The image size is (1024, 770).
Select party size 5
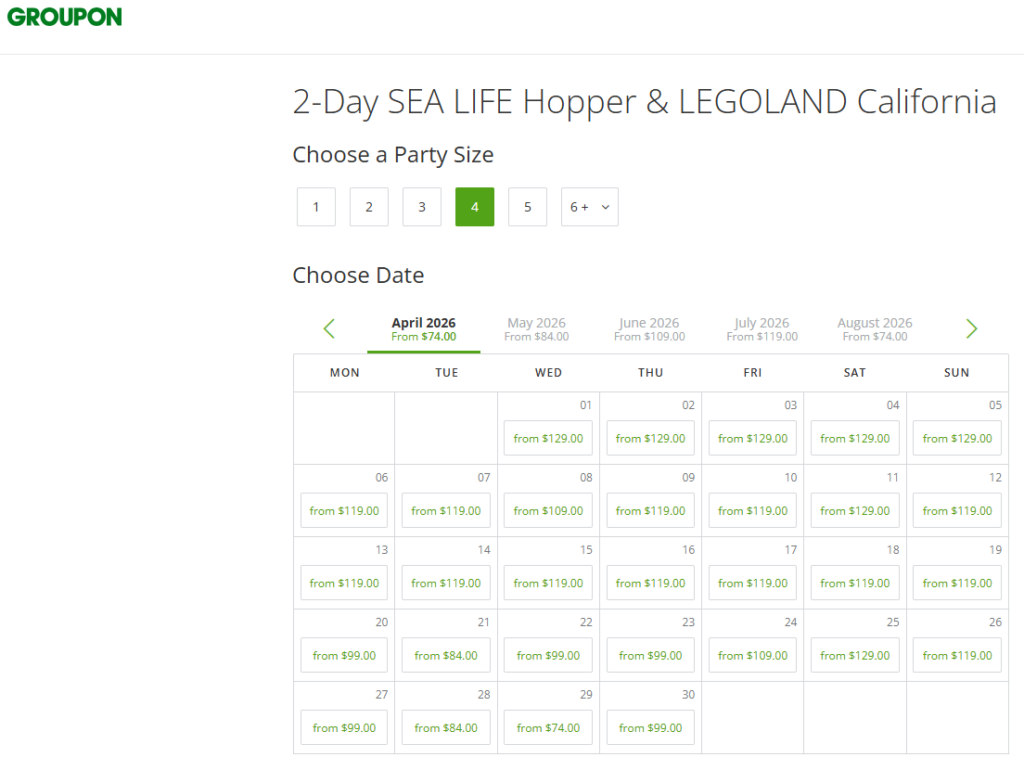pos(527,207)
